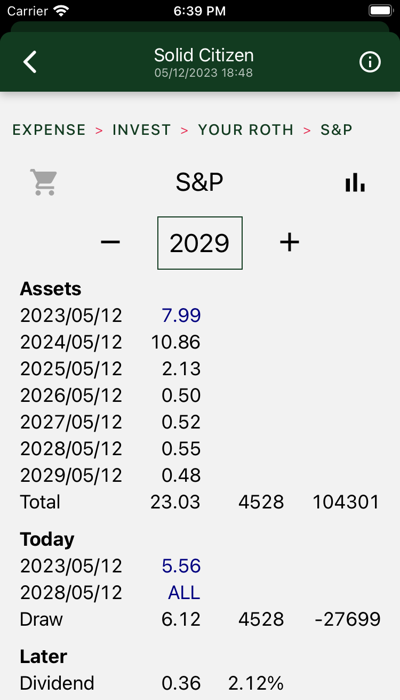Tap the Solid Citizen title
This screenshot has height=700, width=400.
click(204, 55)
